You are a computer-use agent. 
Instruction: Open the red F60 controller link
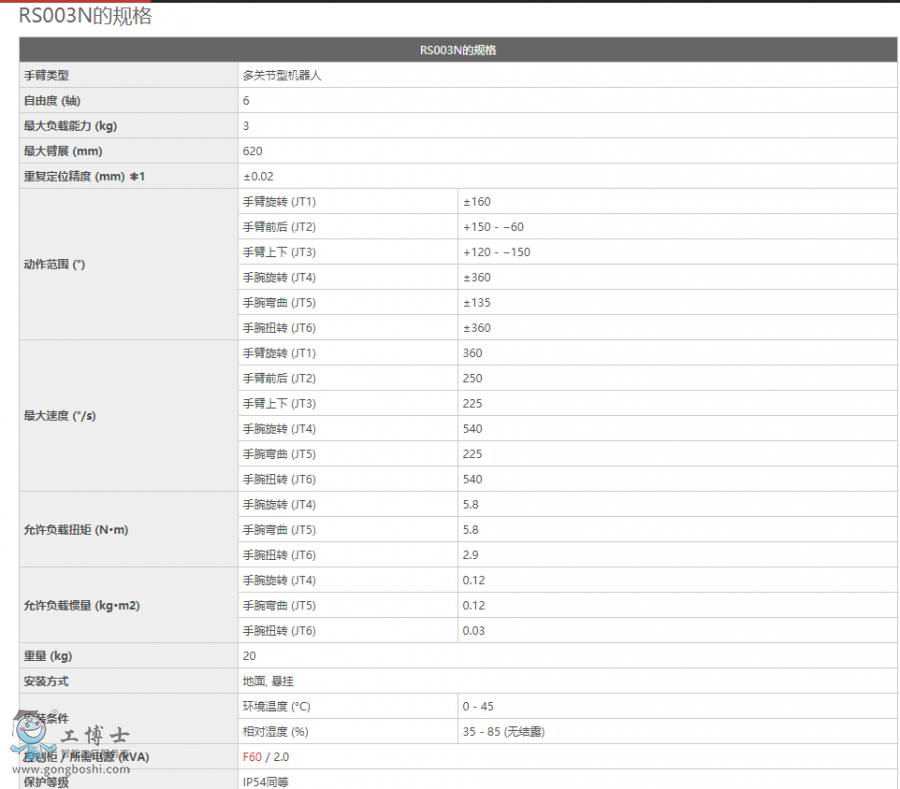252,757
